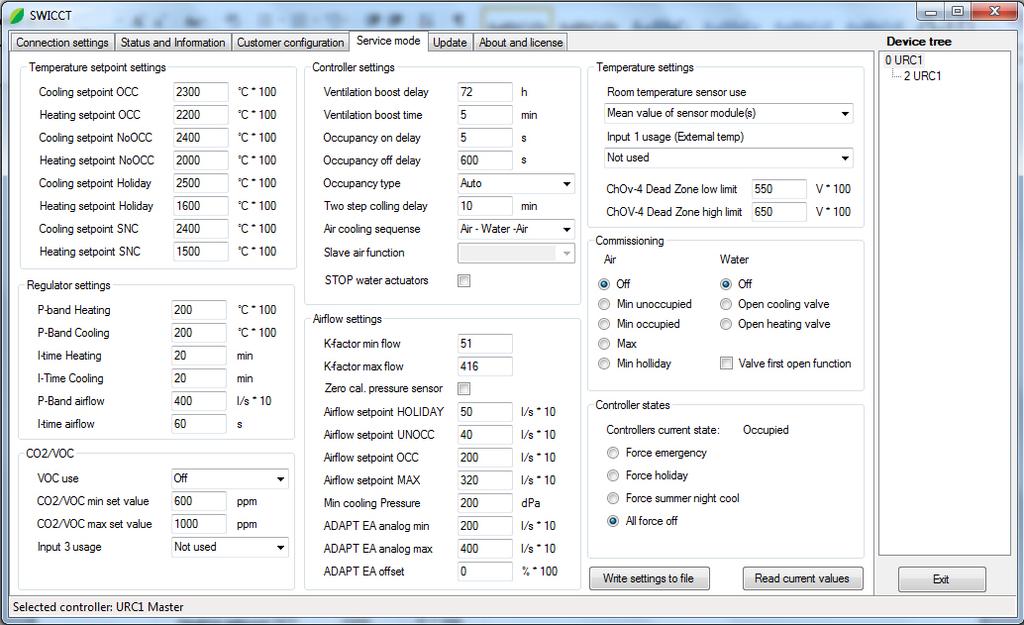Open Customer configuration tab

point(290,42)
